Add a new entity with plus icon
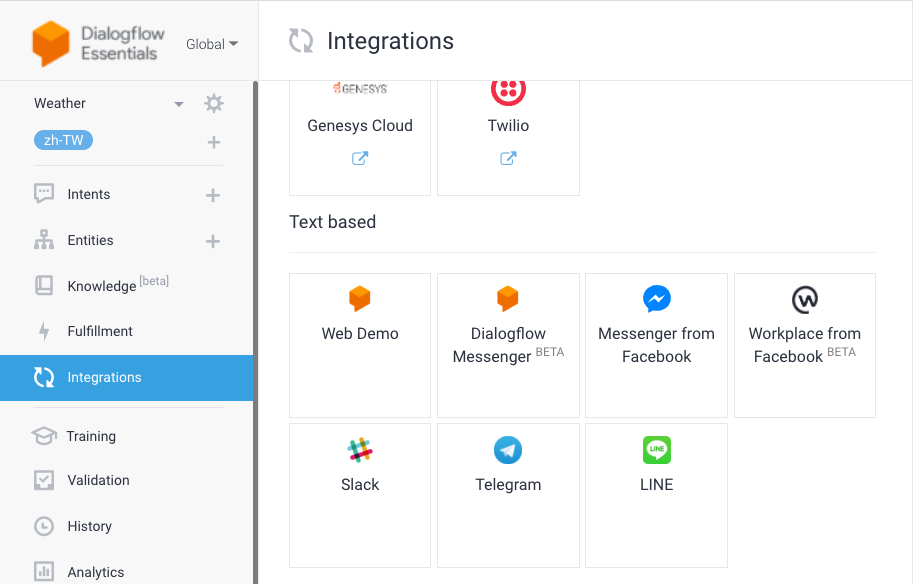Viewport: 913px width, 584px height. click(213, 241)
